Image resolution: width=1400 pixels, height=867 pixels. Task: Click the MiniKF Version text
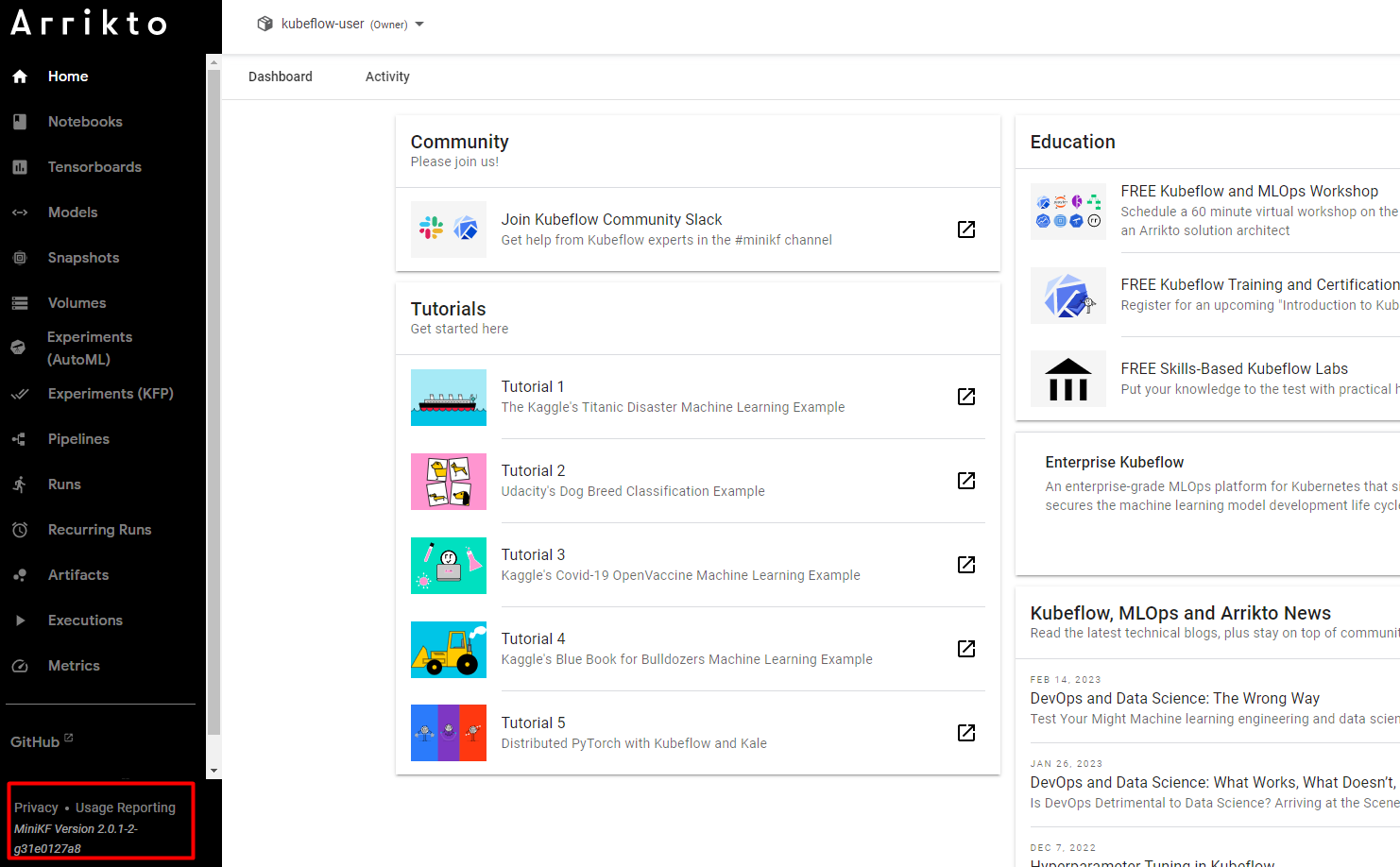76,839
